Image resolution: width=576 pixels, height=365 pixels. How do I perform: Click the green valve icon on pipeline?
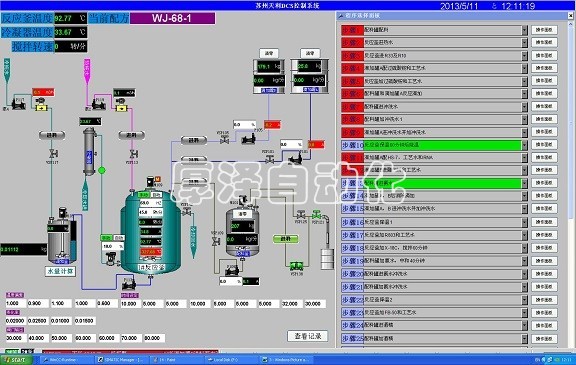(316, 215)
